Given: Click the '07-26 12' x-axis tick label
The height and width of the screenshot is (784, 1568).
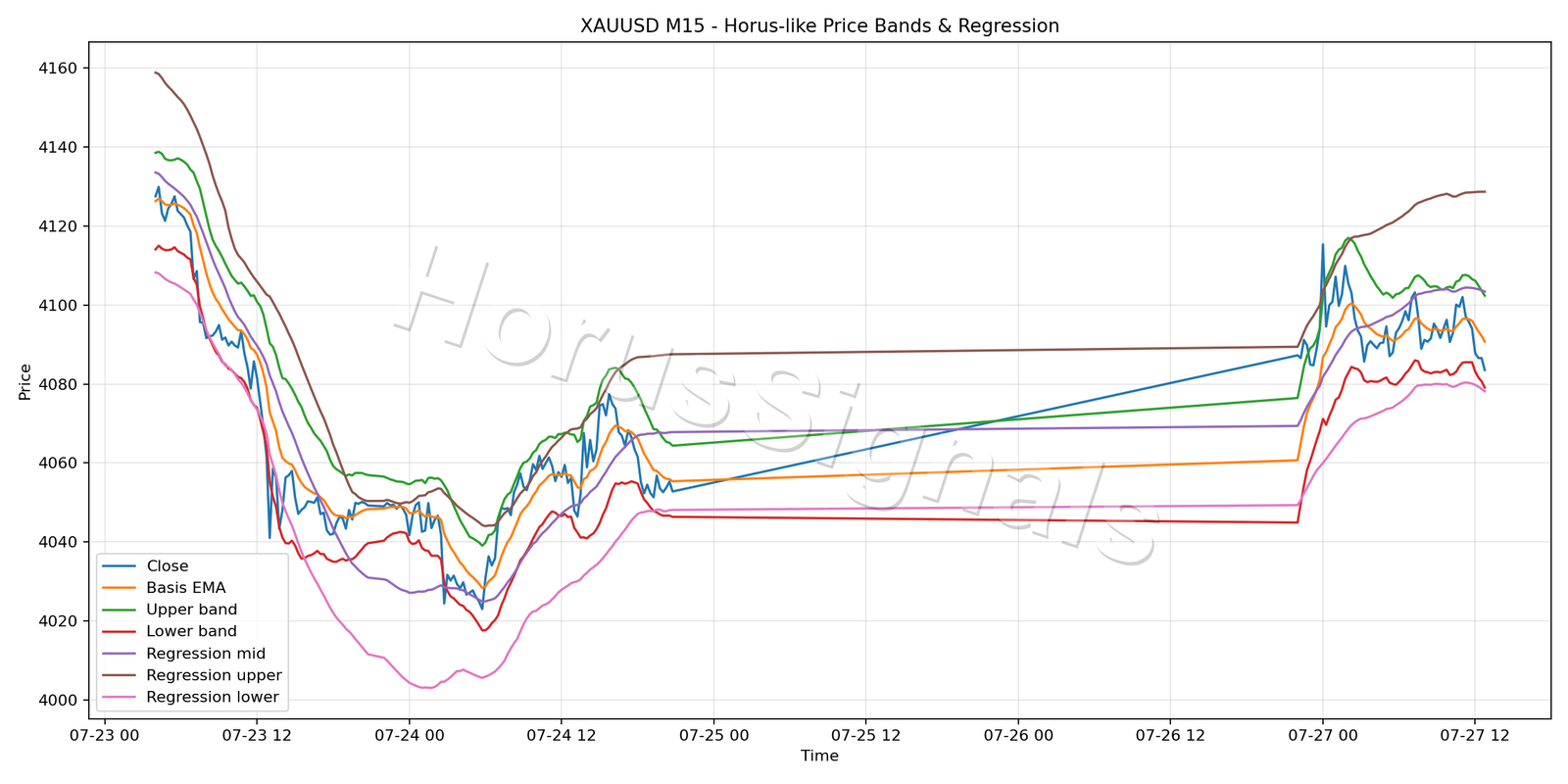Looking at the screenshot, I should click(x=1170, y=735).
